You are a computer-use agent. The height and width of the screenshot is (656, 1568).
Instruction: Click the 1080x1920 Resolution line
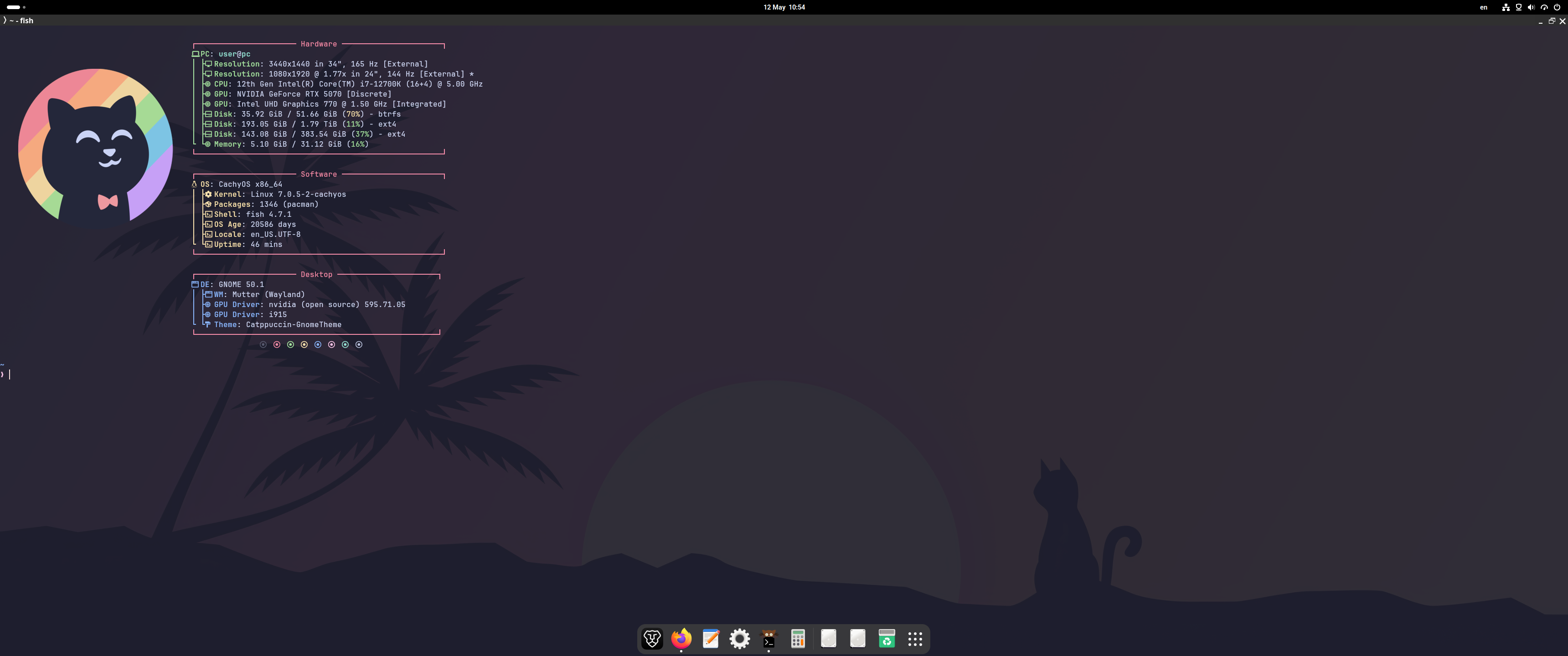(x=339, y=74)
